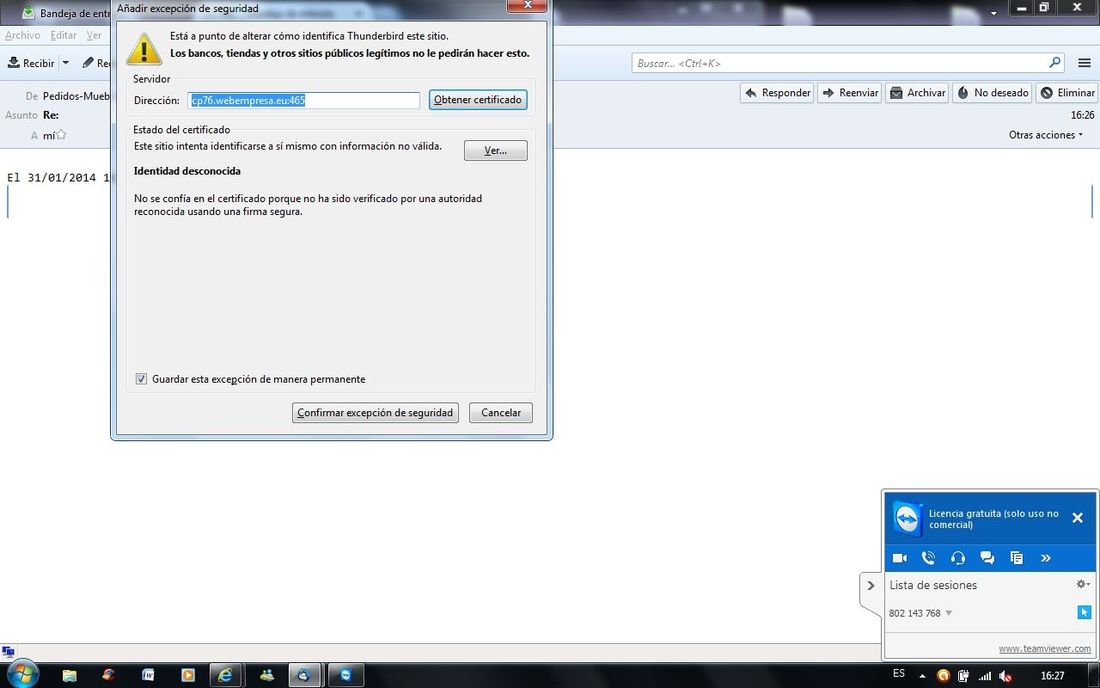
Task: Click the TeamViewer phone call icon
Action: (928, 558)
